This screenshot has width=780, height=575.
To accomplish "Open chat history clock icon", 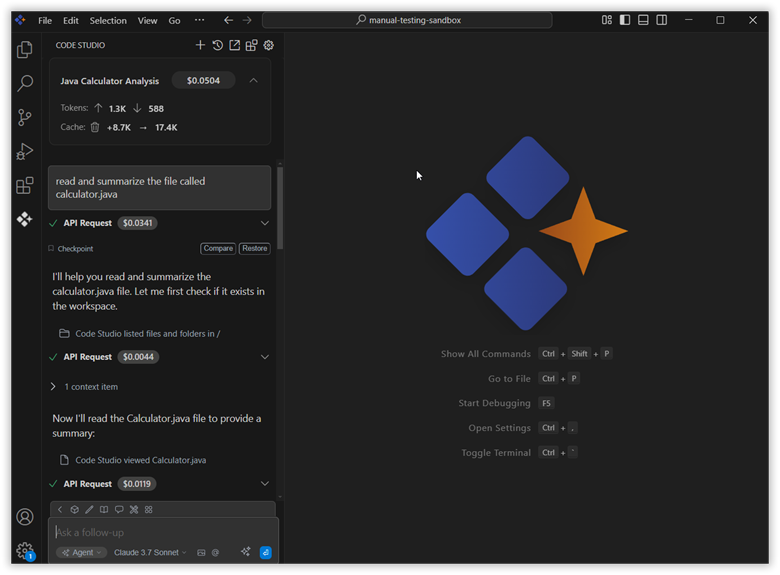I will (x=217, y=45).
